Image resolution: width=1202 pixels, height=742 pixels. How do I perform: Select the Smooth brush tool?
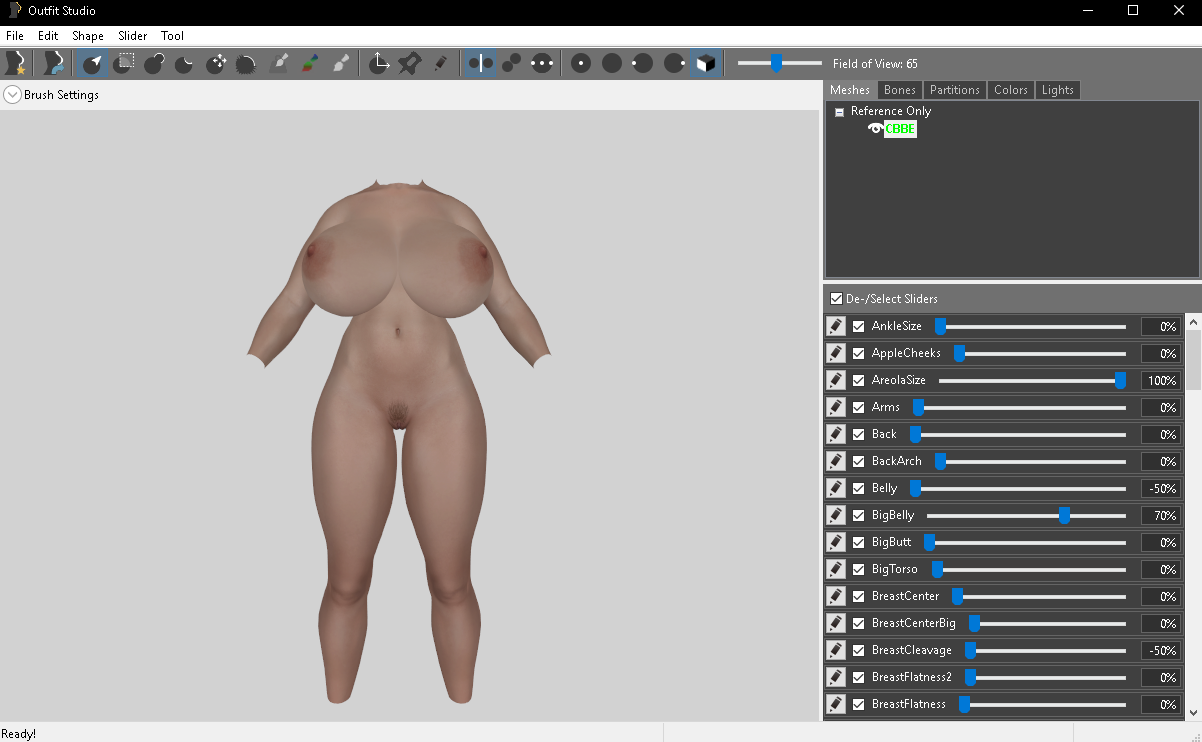(246, 64)
